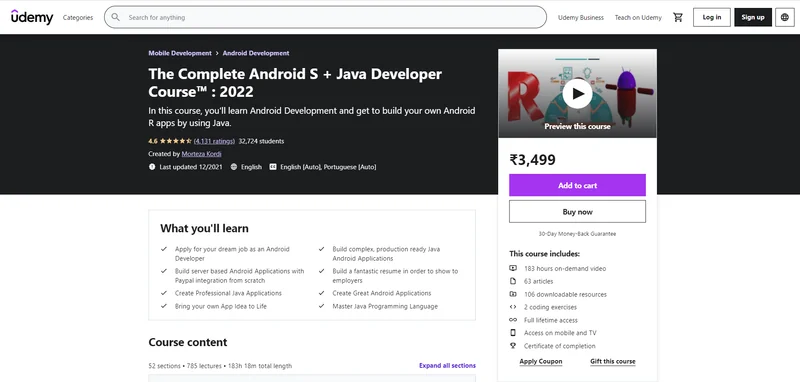Click the 32,724 students text

coord(261,141)
